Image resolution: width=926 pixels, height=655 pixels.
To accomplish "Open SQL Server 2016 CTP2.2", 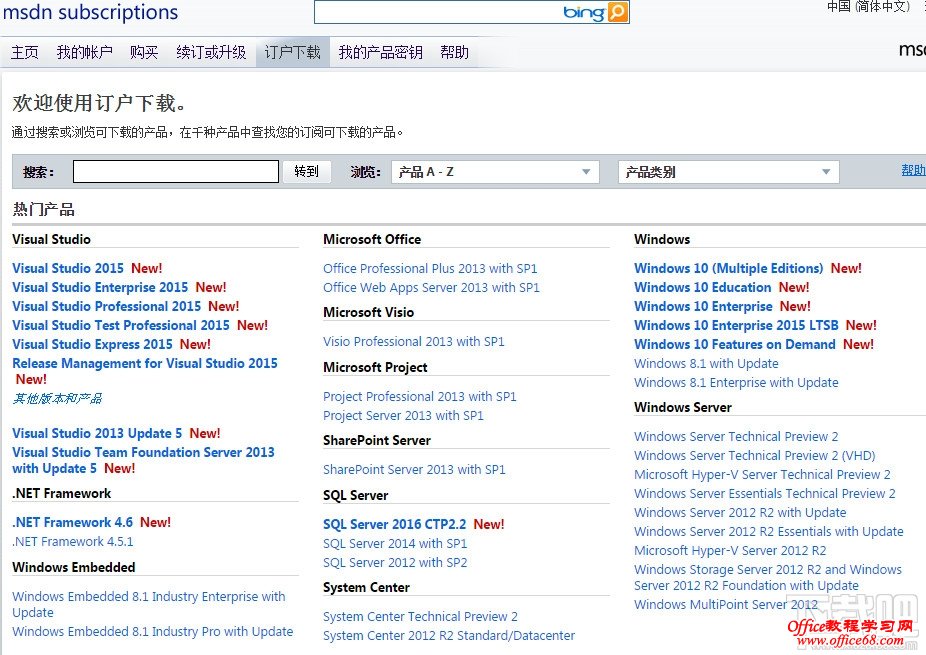I will click(395, 524).
